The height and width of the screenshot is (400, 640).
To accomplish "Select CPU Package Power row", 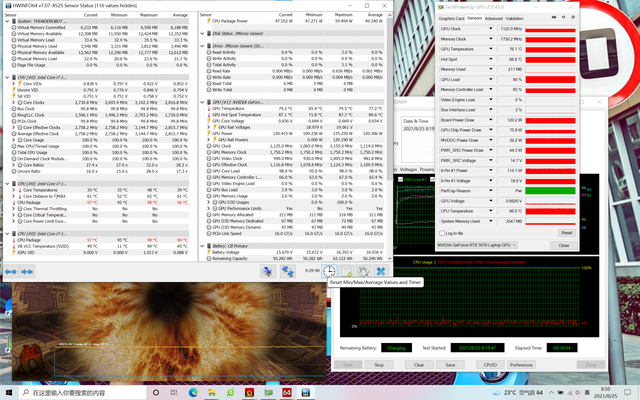I will tap(292, 21).
